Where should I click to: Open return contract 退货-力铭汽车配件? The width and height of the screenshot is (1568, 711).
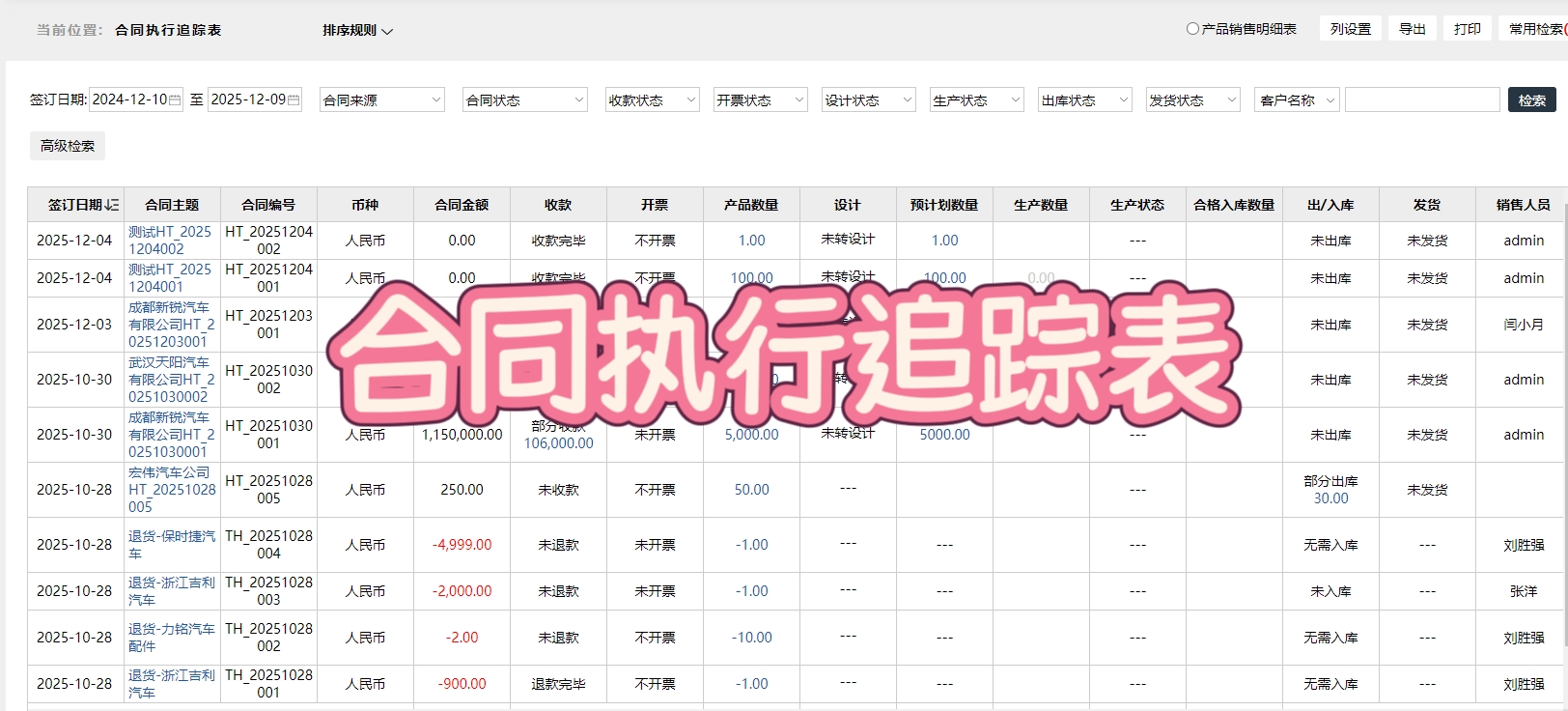(172, 638)
